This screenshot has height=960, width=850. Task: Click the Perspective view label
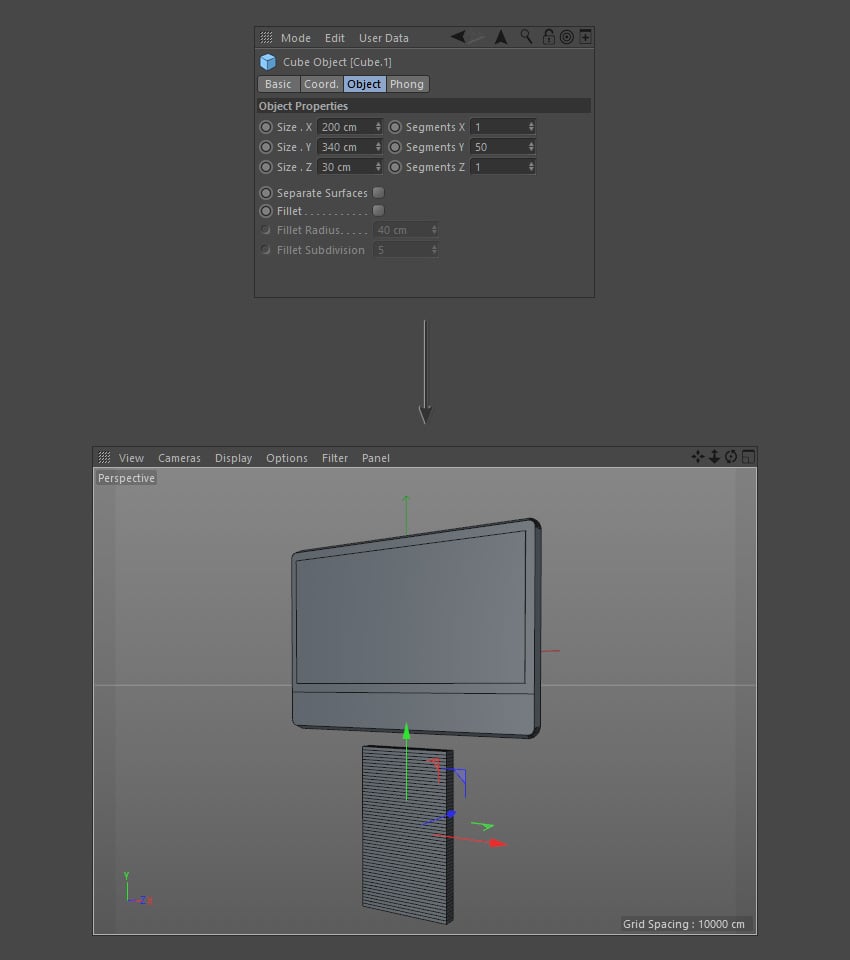[126, 478]
